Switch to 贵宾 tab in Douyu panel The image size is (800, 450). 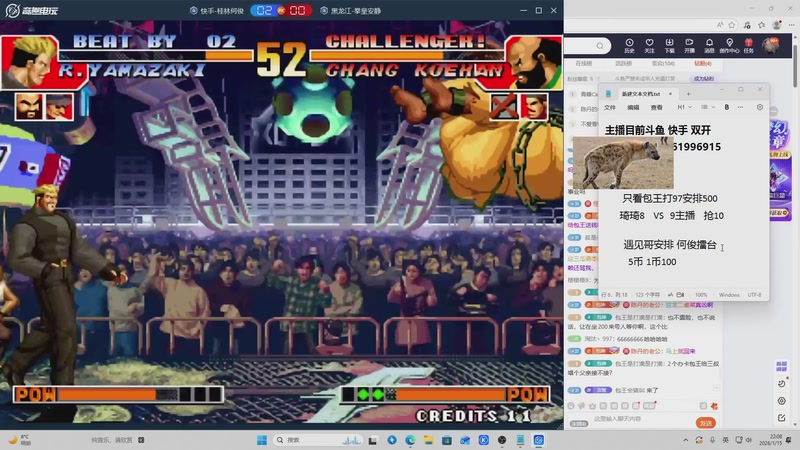(x=663, y=63)
